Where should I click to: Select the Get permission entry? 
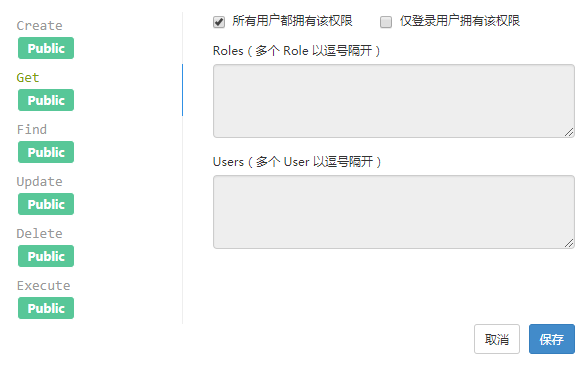tap(28, 77)
